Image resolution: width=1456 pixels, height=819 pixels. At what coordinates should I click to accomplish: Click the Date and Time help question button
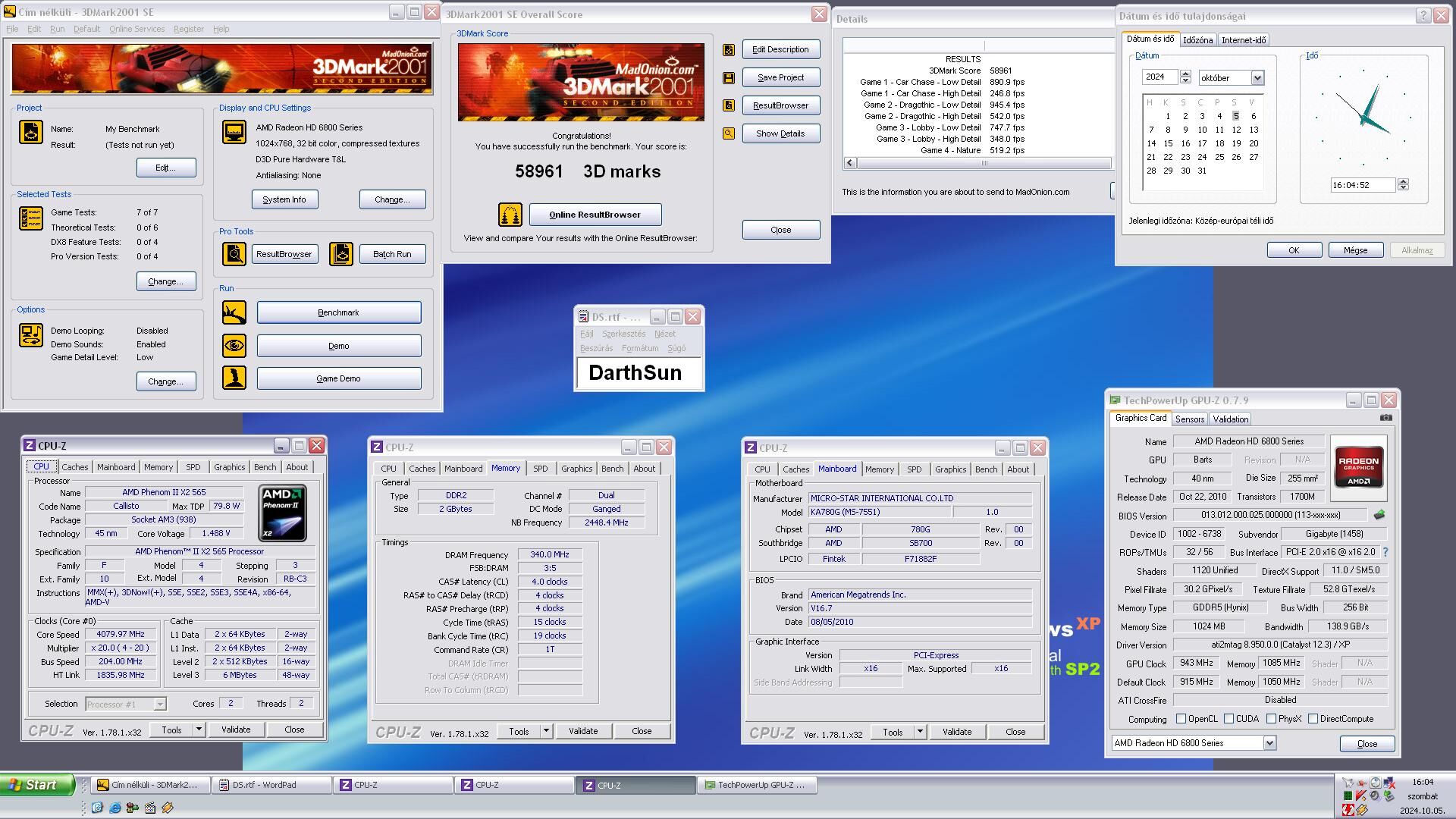point(1423,16)
